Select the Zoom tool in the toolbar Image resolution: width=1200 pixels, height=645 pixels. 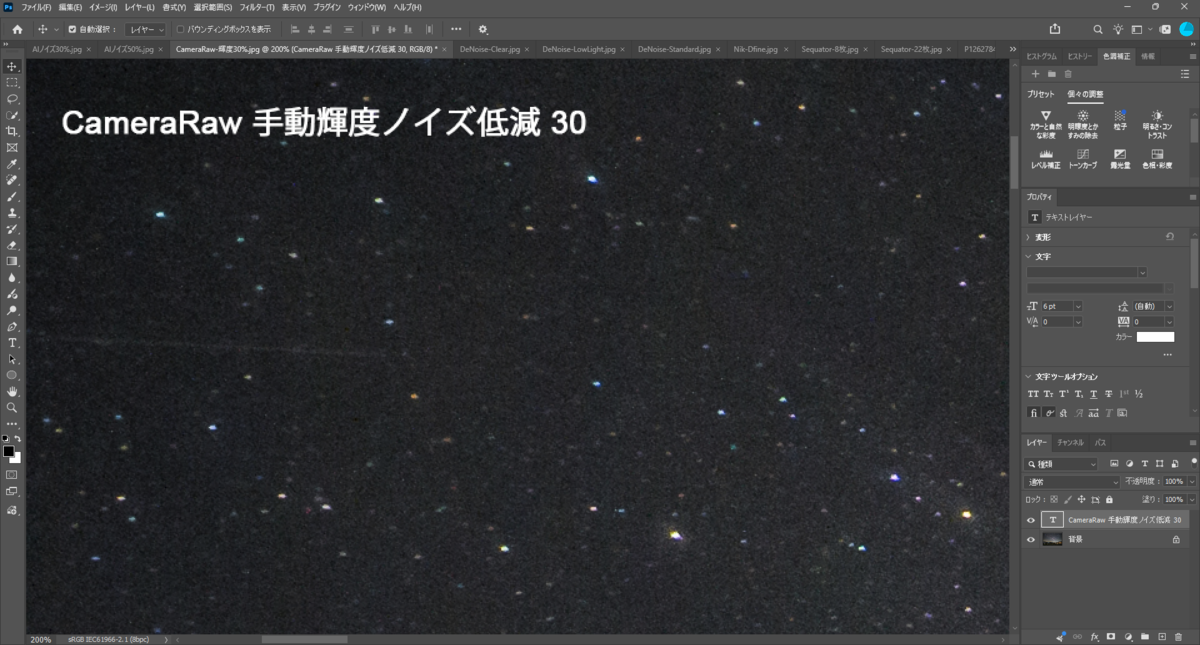12,407
